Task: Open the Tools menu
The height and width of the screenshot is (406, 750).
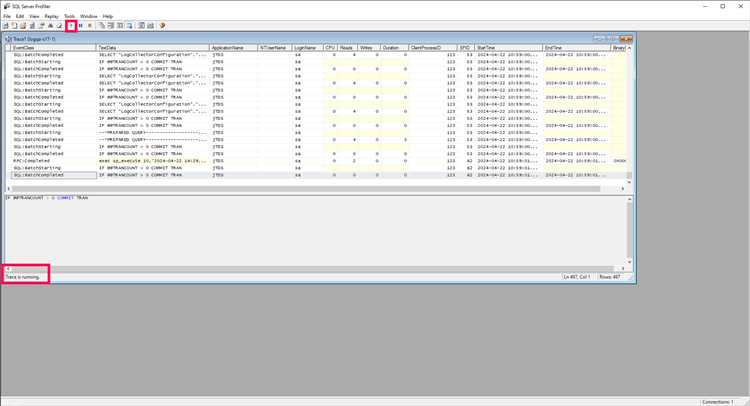Action: coord(69,16)
